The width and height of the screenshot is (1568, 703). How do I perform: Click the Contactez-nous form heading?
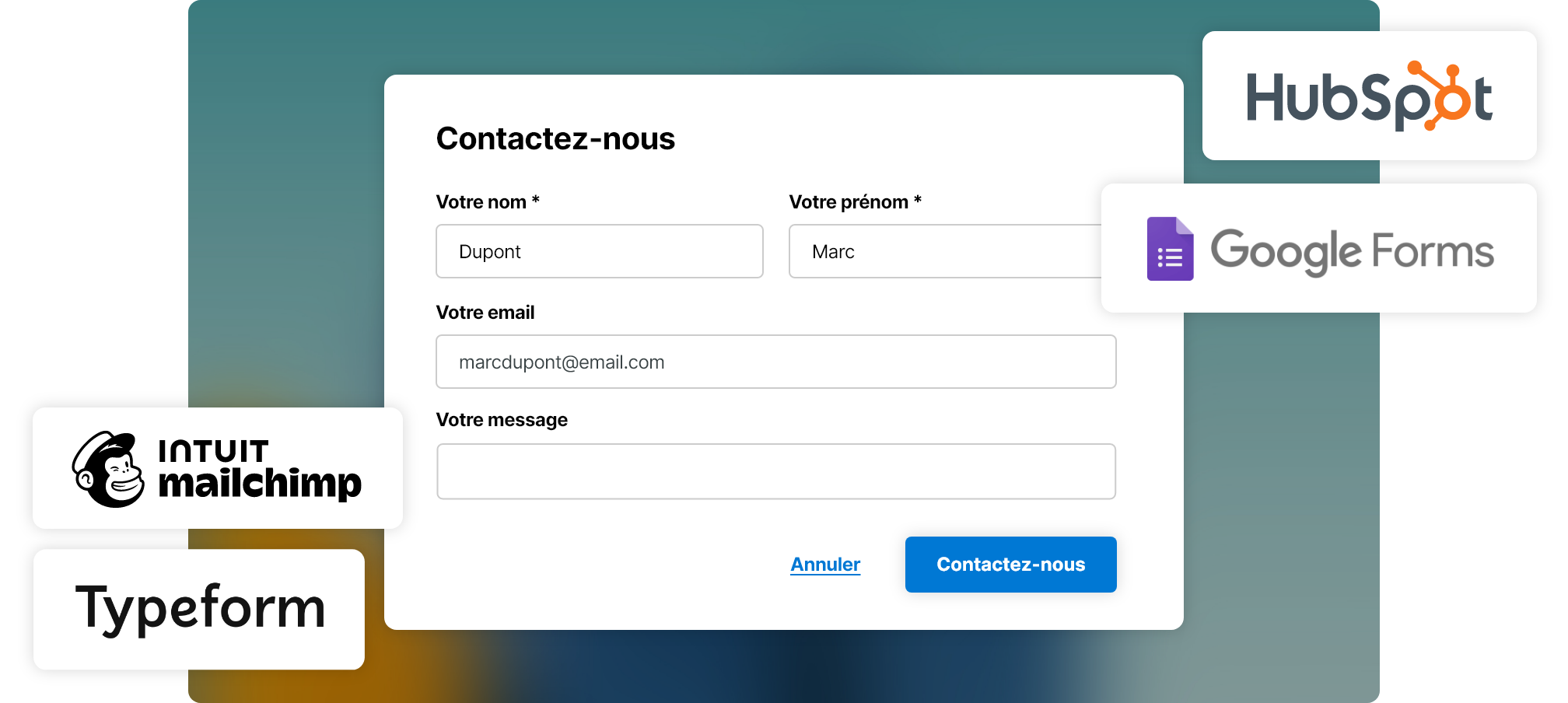click(555, 139)
